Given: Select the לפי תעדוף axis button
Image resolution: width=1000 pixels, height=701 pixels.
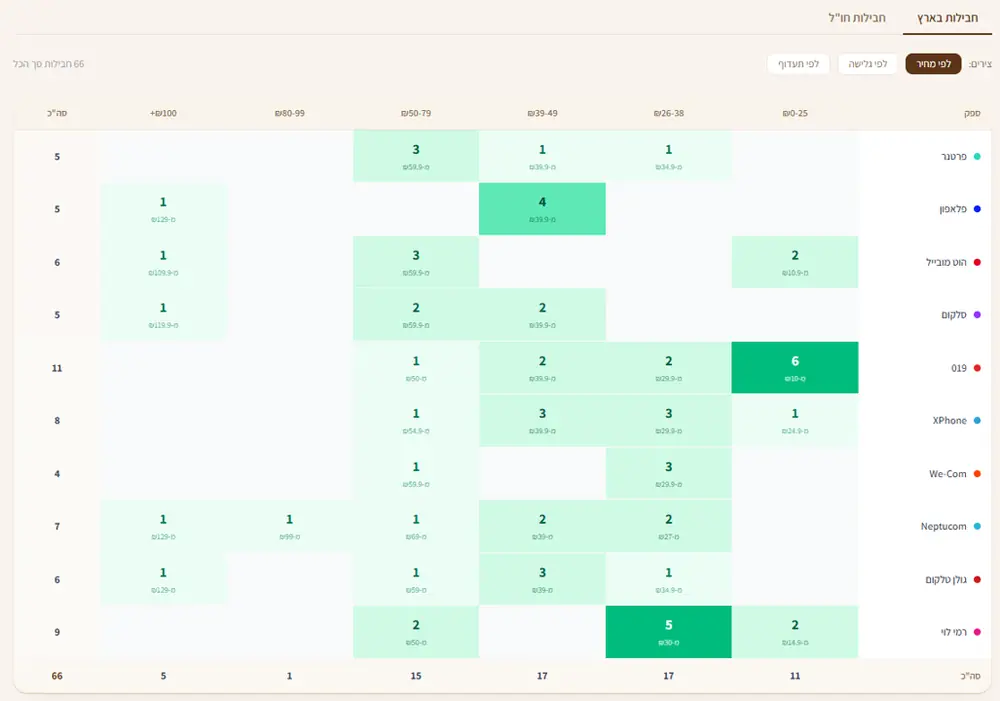Looking at the screenshot, I should (798, 64).
